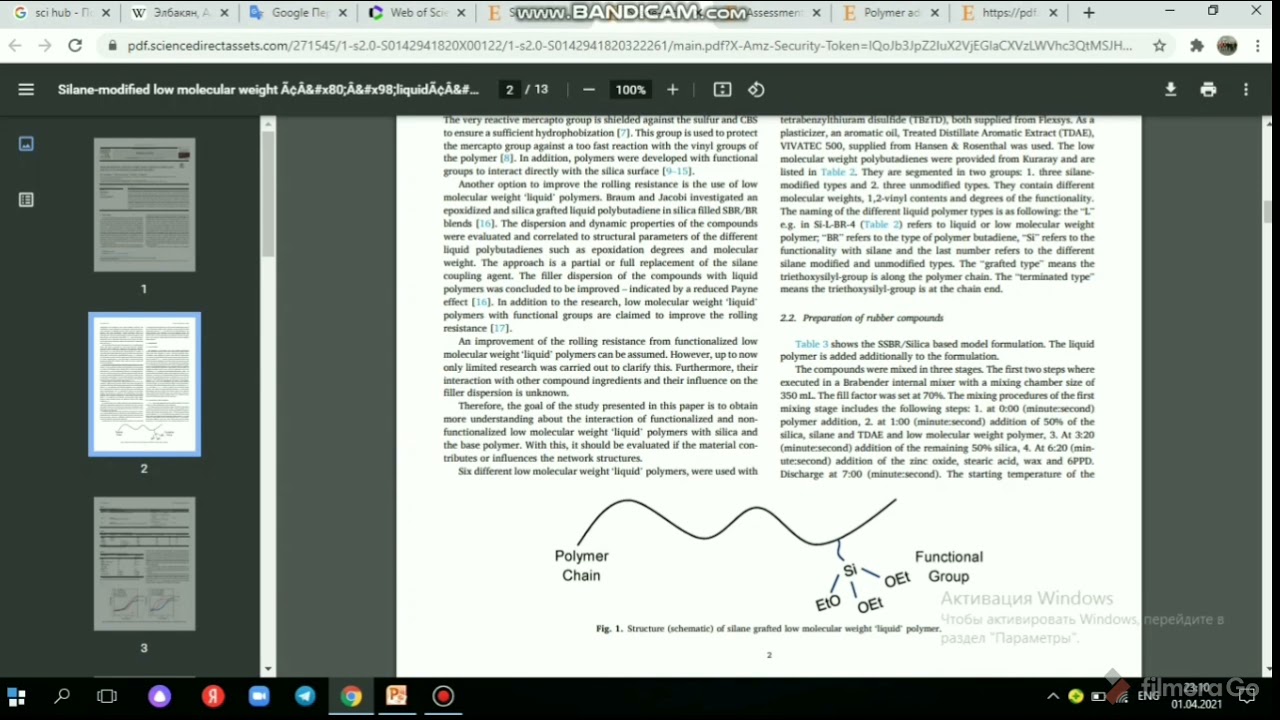The image size is (1280, 720).
Task: Print the PDF document
Action: [1208, 89]
